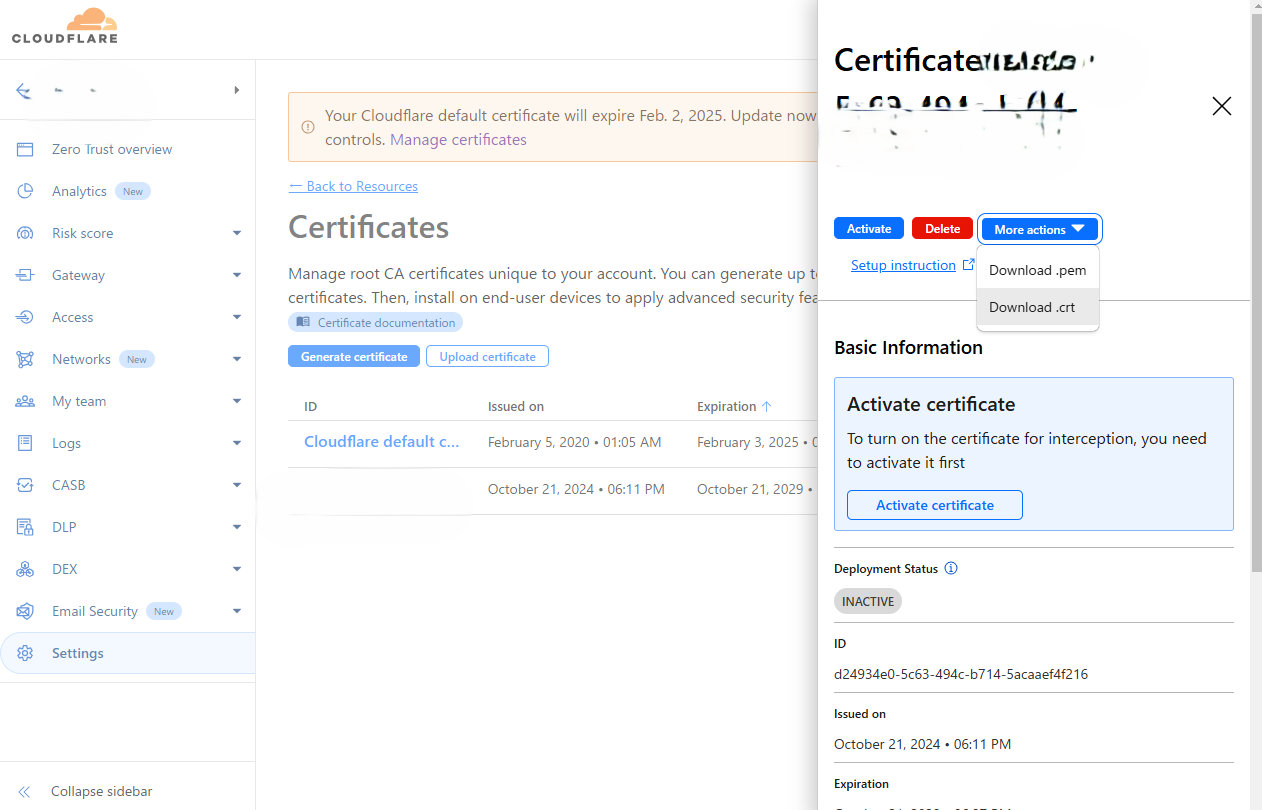Expand the Risk score menu

click(237, 233)
